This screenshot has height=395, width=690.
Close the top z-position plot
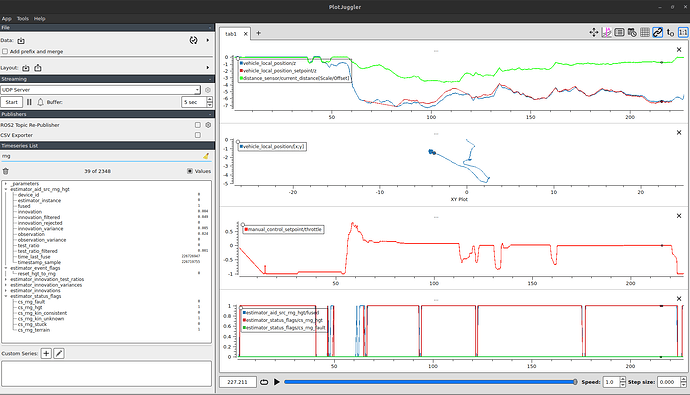coord(679,50)
